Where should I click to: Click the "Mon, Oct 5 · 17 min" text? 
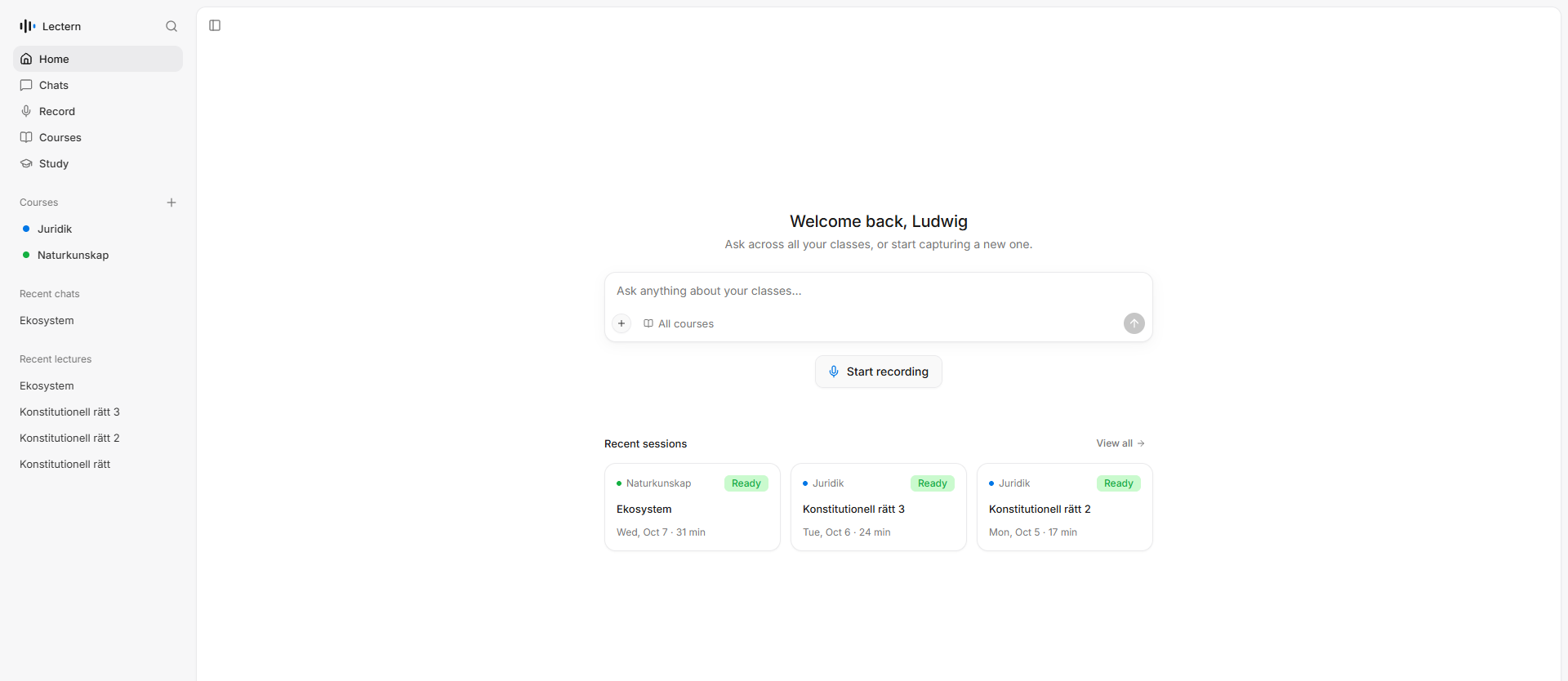[1033, 532]
